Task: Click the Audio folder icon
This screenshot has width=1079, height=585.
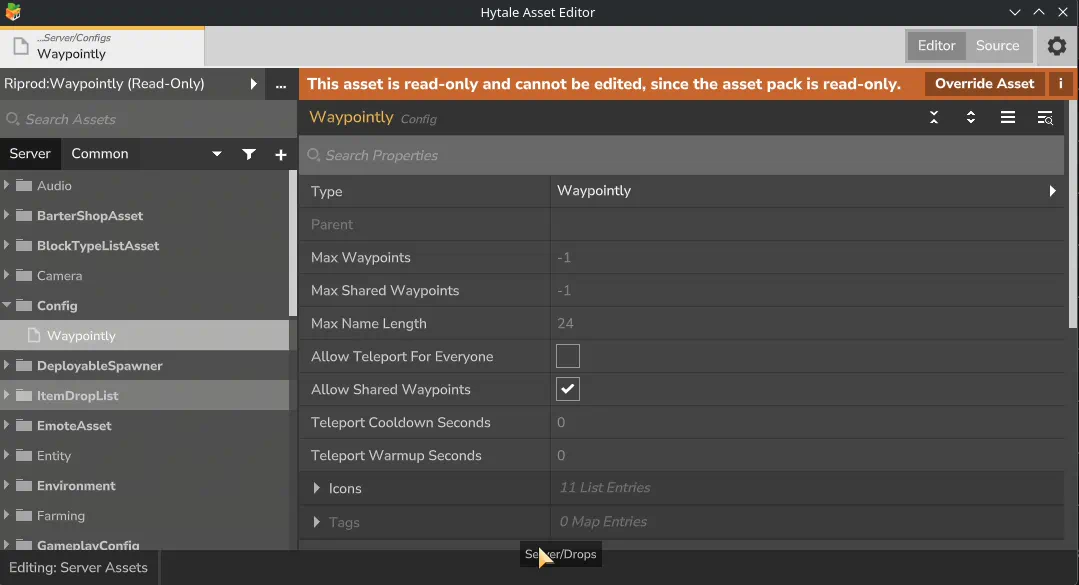Action: coord(24,185)
